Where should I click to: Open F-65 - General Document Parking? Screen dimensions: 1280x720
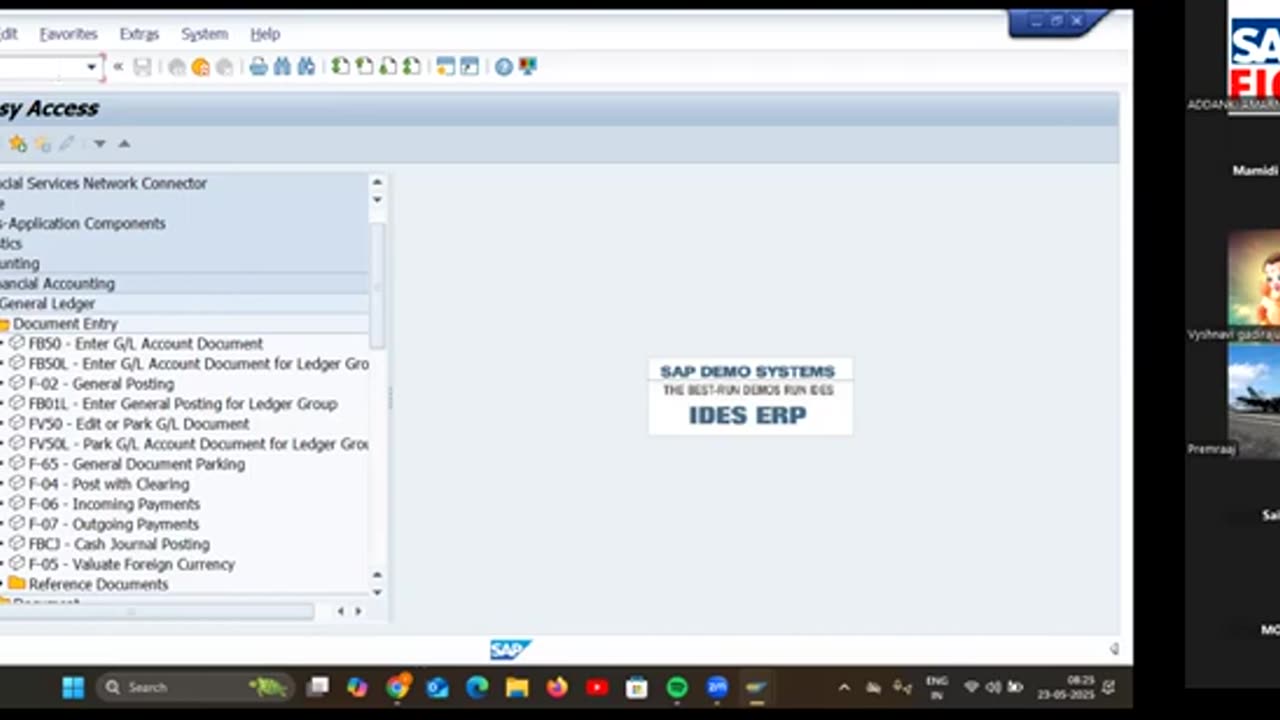[x=137, y=464]
